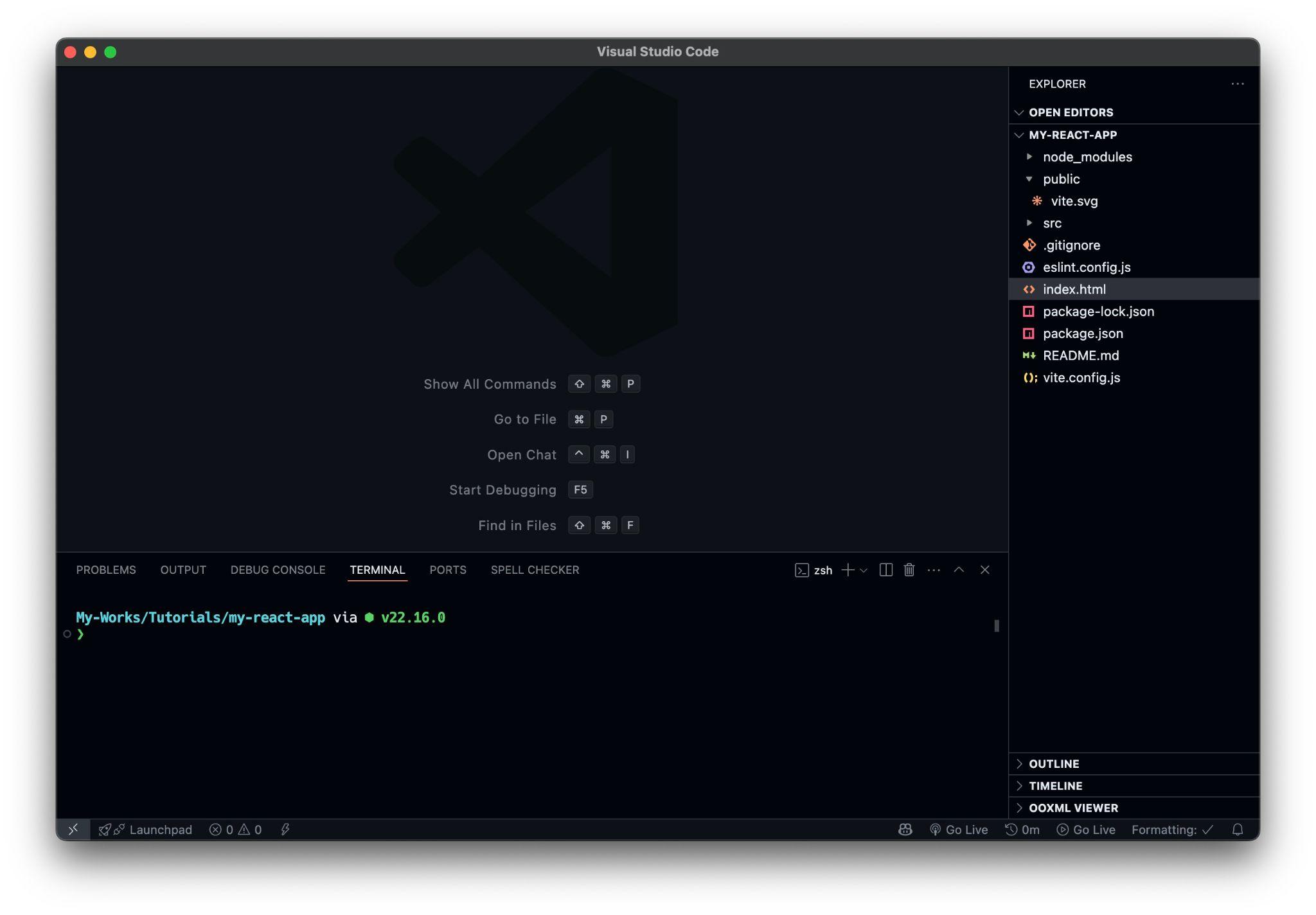Click the split terminal icon
This screenshot has width=1316, height=915.
[x=885, y=570]
